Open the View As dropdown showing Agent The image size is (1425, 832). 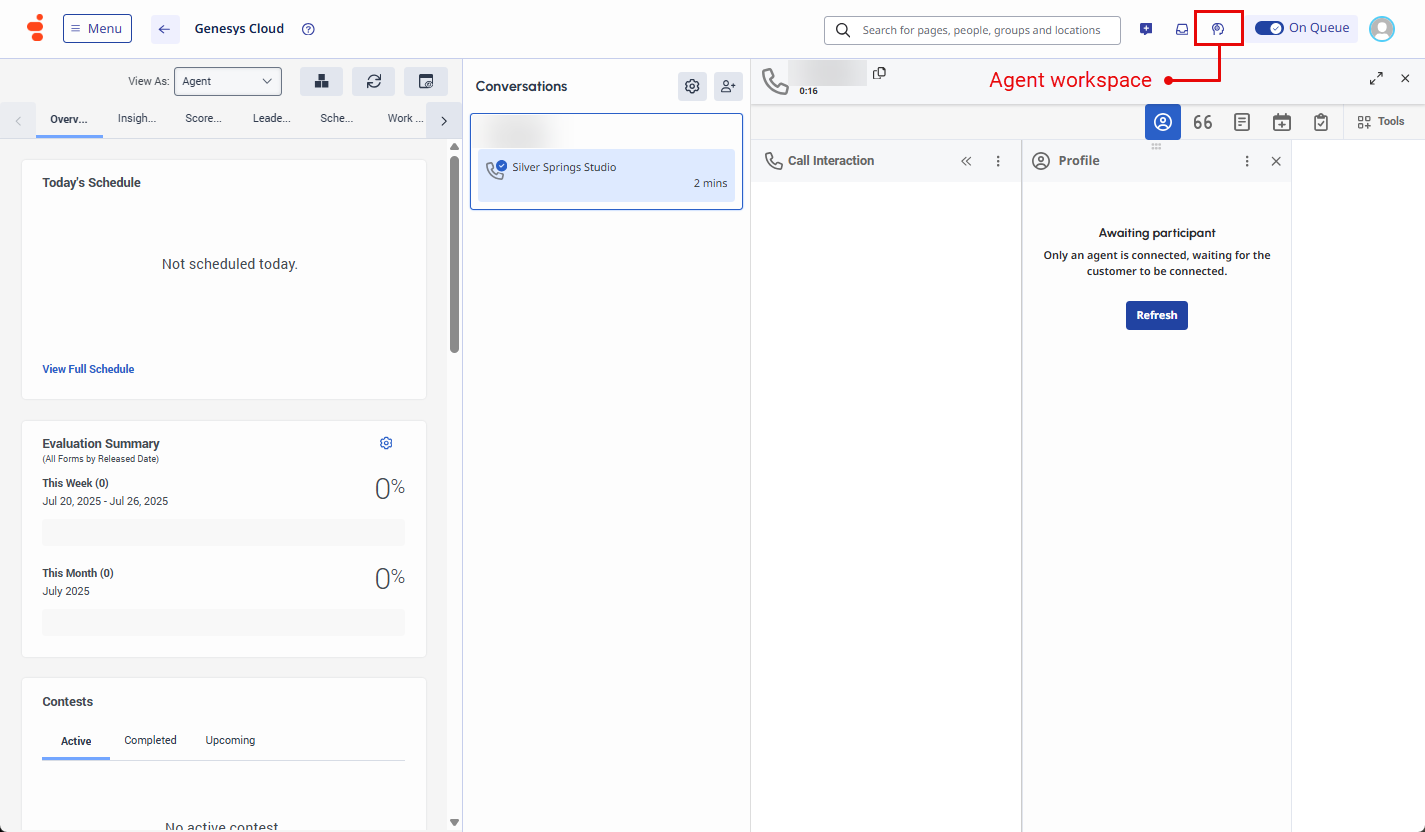(x=228, y=81)
